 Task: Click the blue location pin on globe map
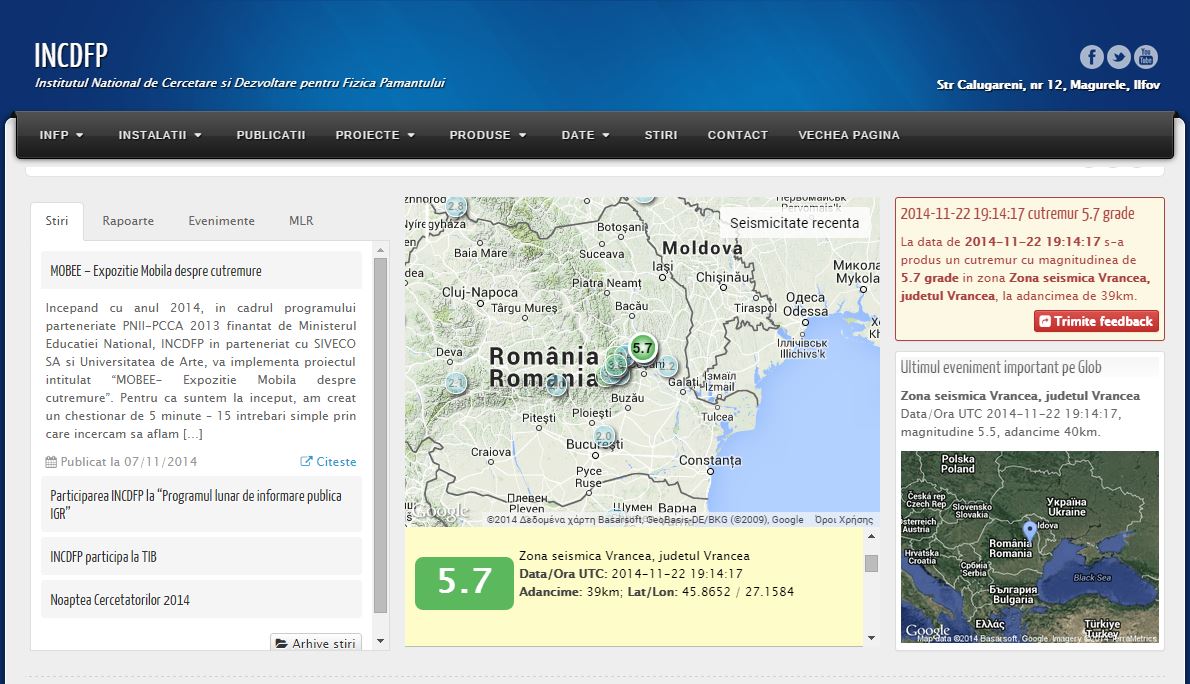(x=1030, y=529)
